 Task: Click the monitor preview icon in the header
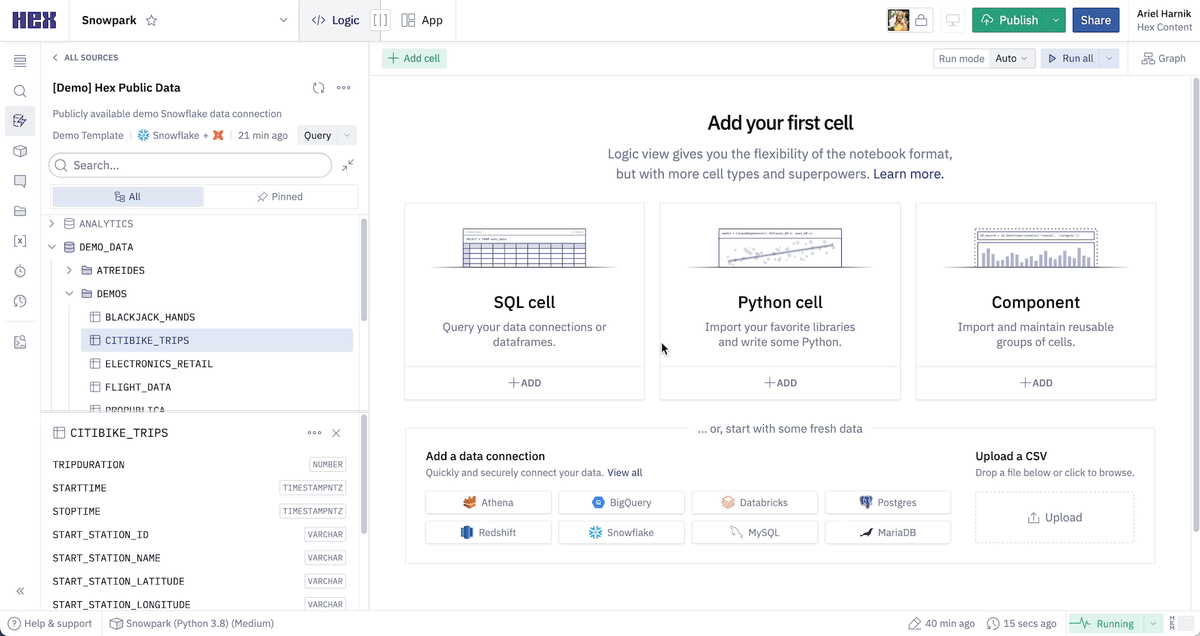pyautogui.click(x=953, y=20)
